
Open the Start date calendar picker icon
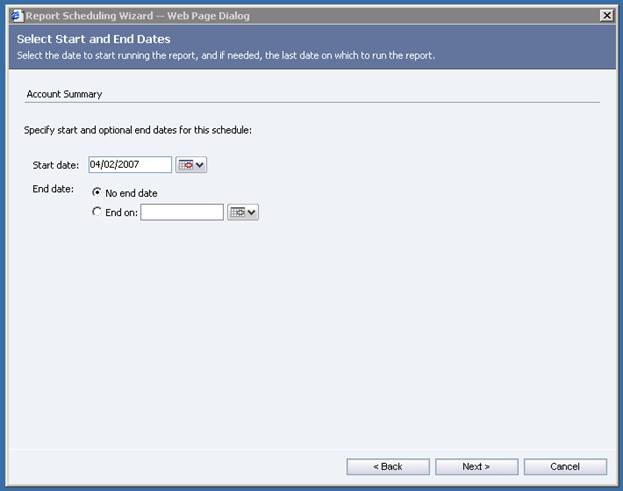186,165
